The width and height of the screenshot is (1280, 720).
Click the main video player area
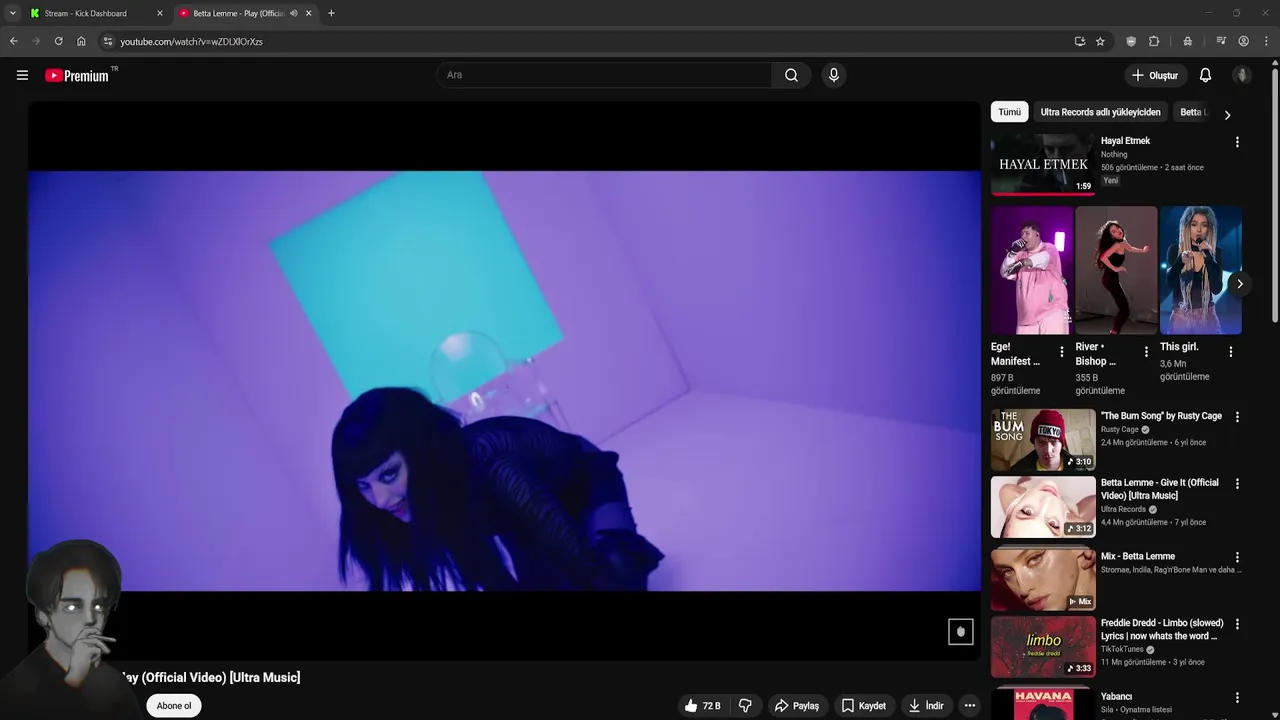tap(504, 380)
